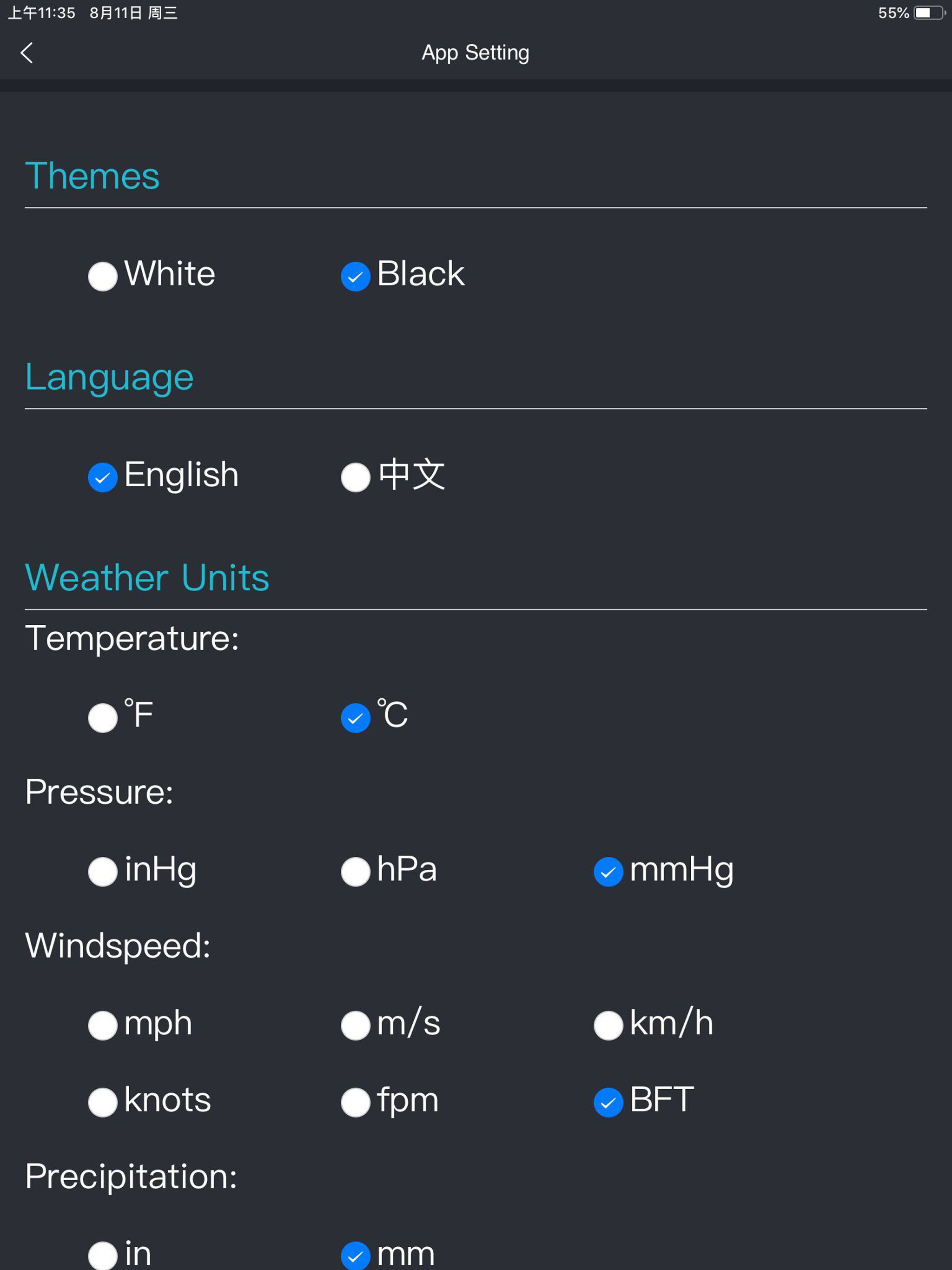952x1270 pixels.
Task: Select °C as temperature unit
Action: click(356, 717)
